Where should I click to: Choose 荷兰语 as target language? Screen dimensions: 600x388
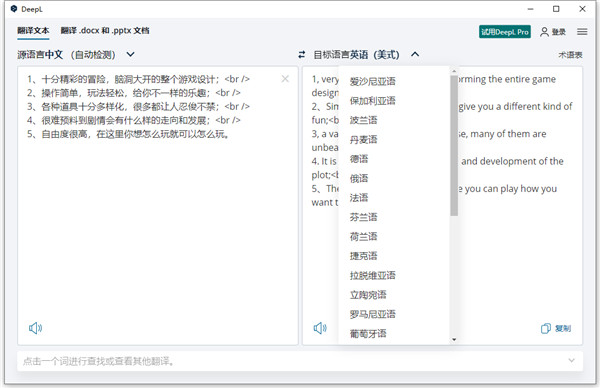364,236
